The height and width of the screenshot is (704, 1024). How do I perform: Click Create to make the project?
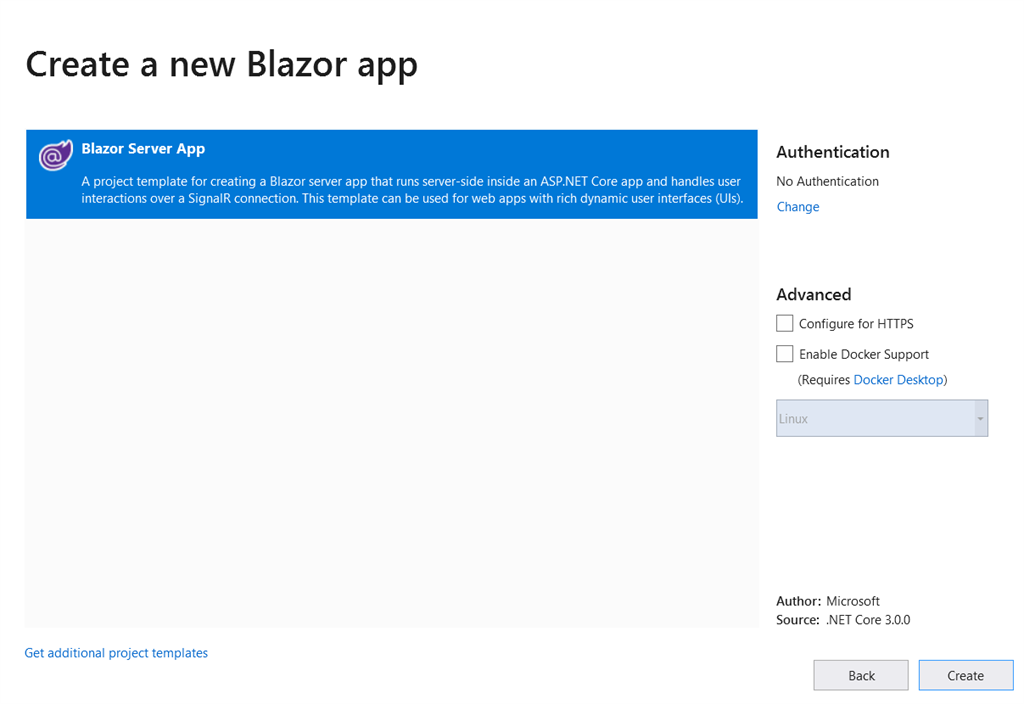[965, 675]
